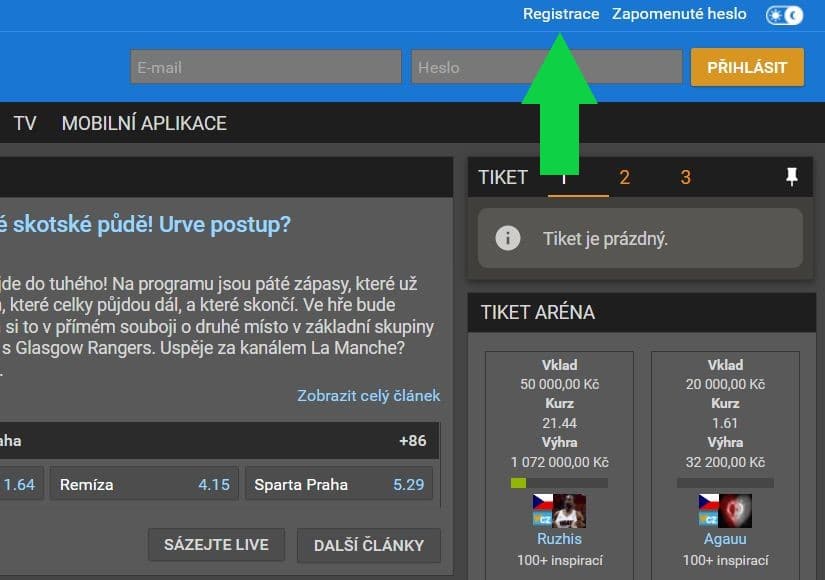Focus the E-mail input field
The width and height of the screenshot is (825, 580).
266,67
